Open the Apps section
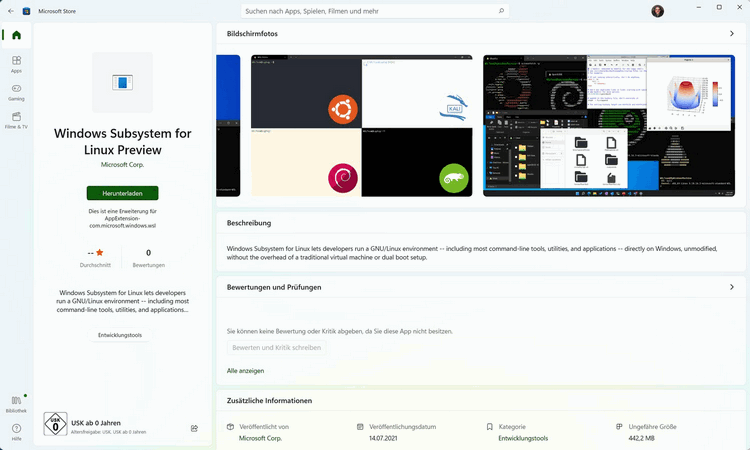The width and height of the screenshot is (750, 450). (16, 64)
